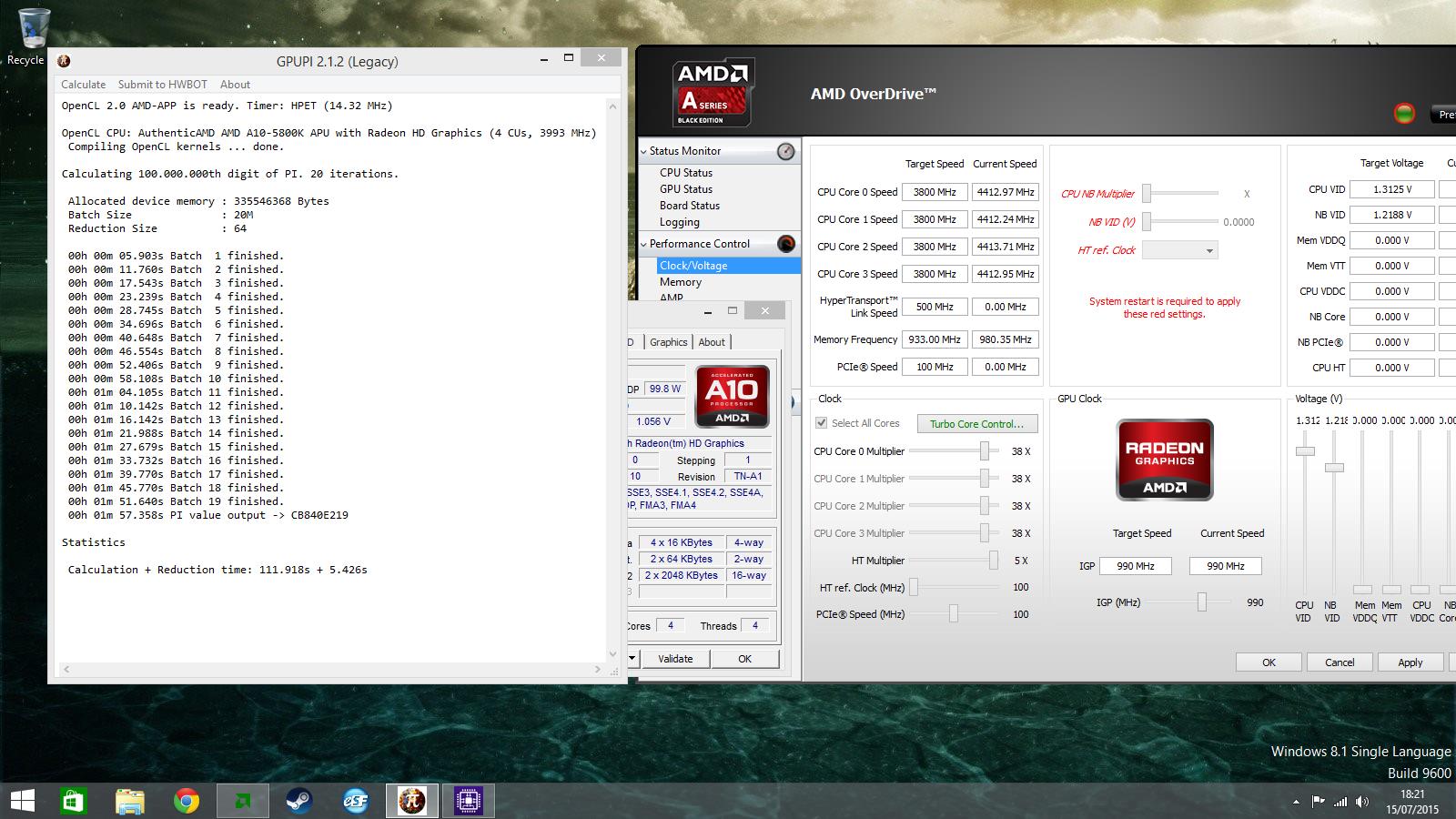Open the Windows Start button
The height and width of the screenshot is (819, 1456).
[22, 801]
